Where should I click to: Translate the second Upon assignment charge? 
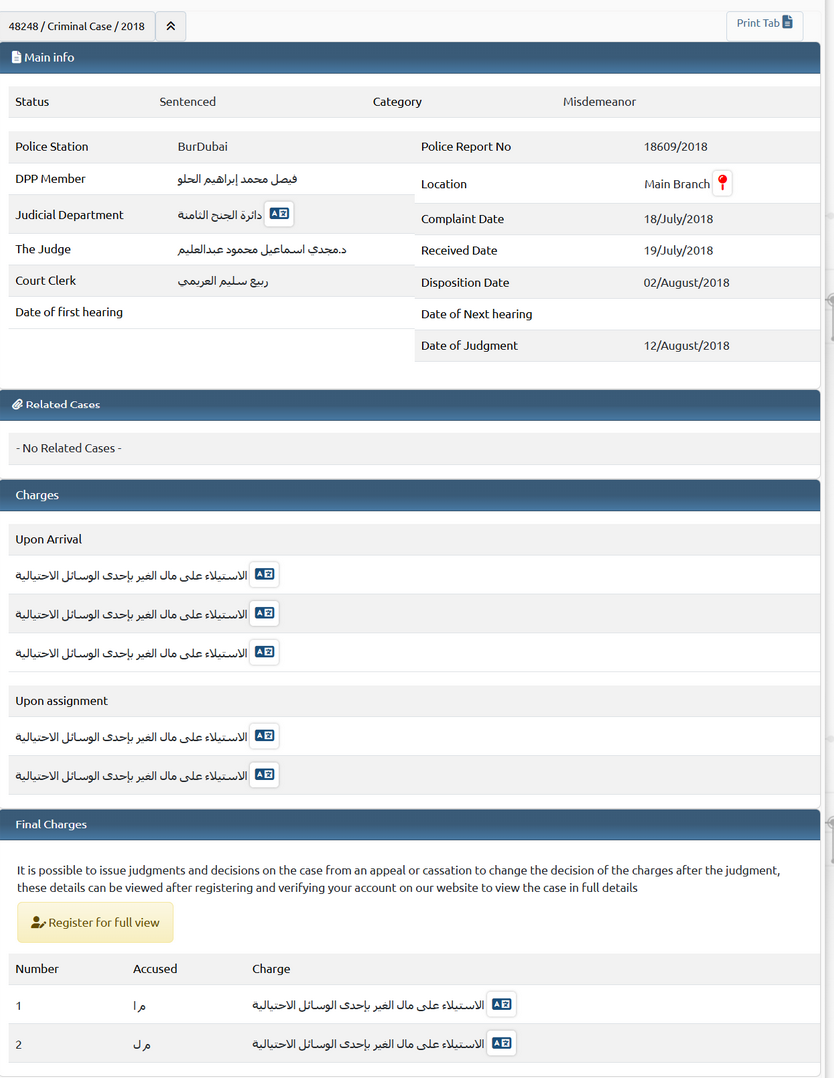click(x=265, y=775)
